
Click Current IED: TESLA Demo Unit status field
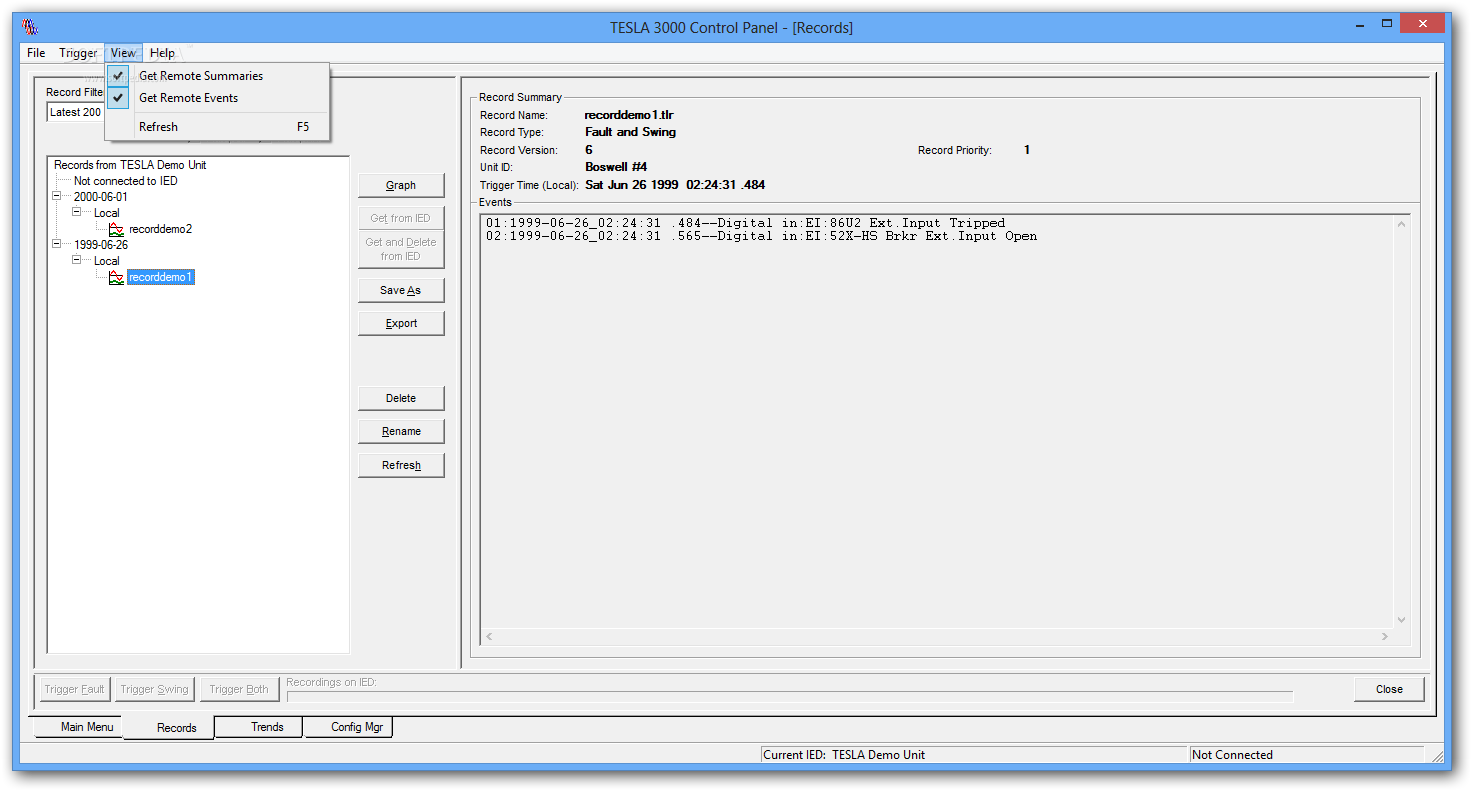[x=973, y=755]
